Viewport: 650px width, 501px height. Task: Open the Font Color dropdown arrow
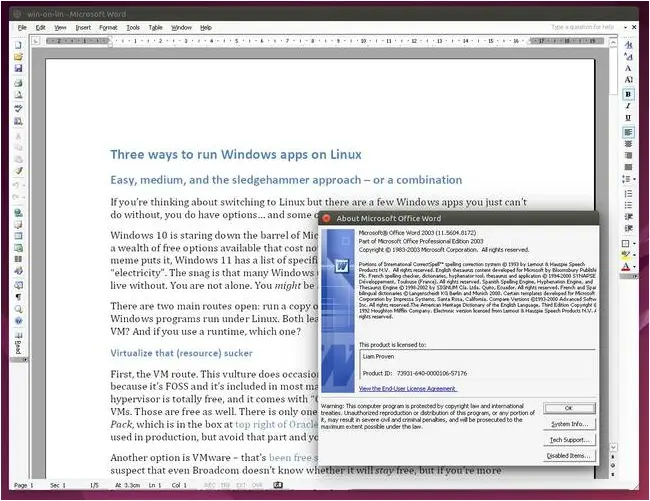tap(634, 267)
